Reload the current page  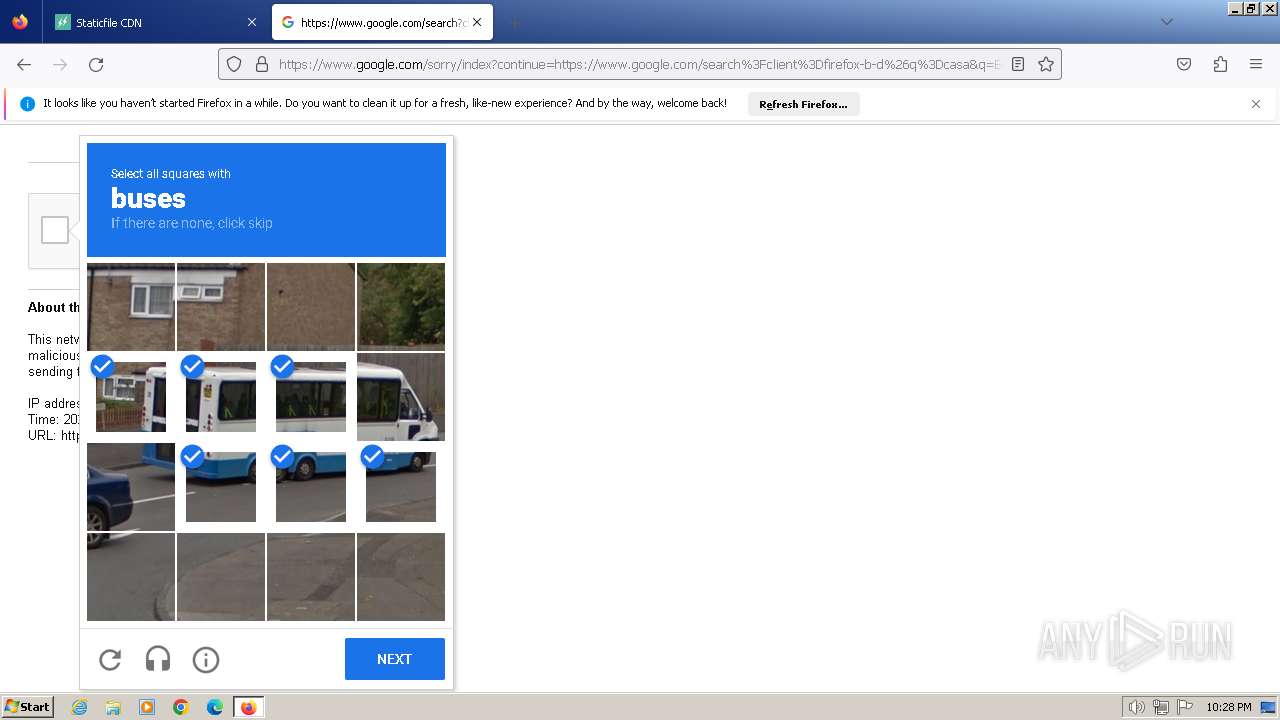pos(96,64)
